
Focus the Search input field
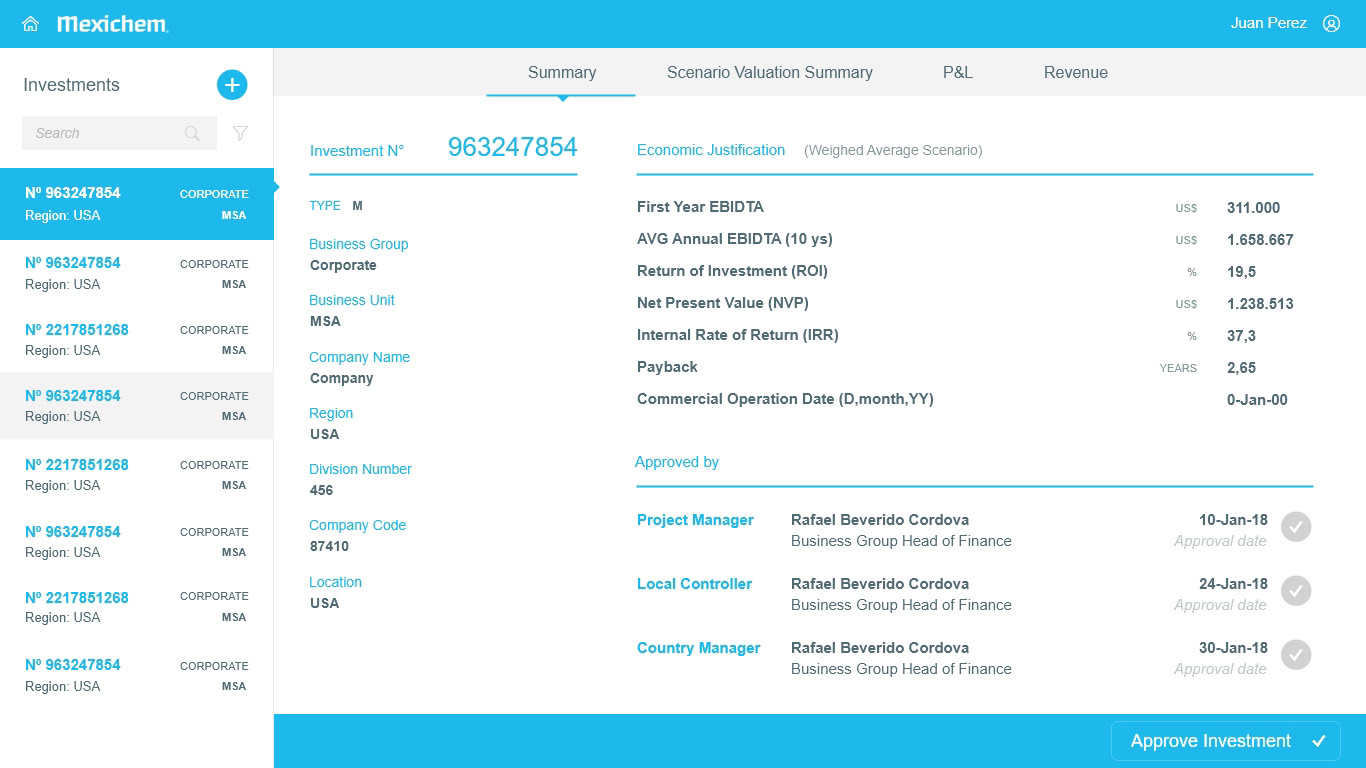[119, 133]
